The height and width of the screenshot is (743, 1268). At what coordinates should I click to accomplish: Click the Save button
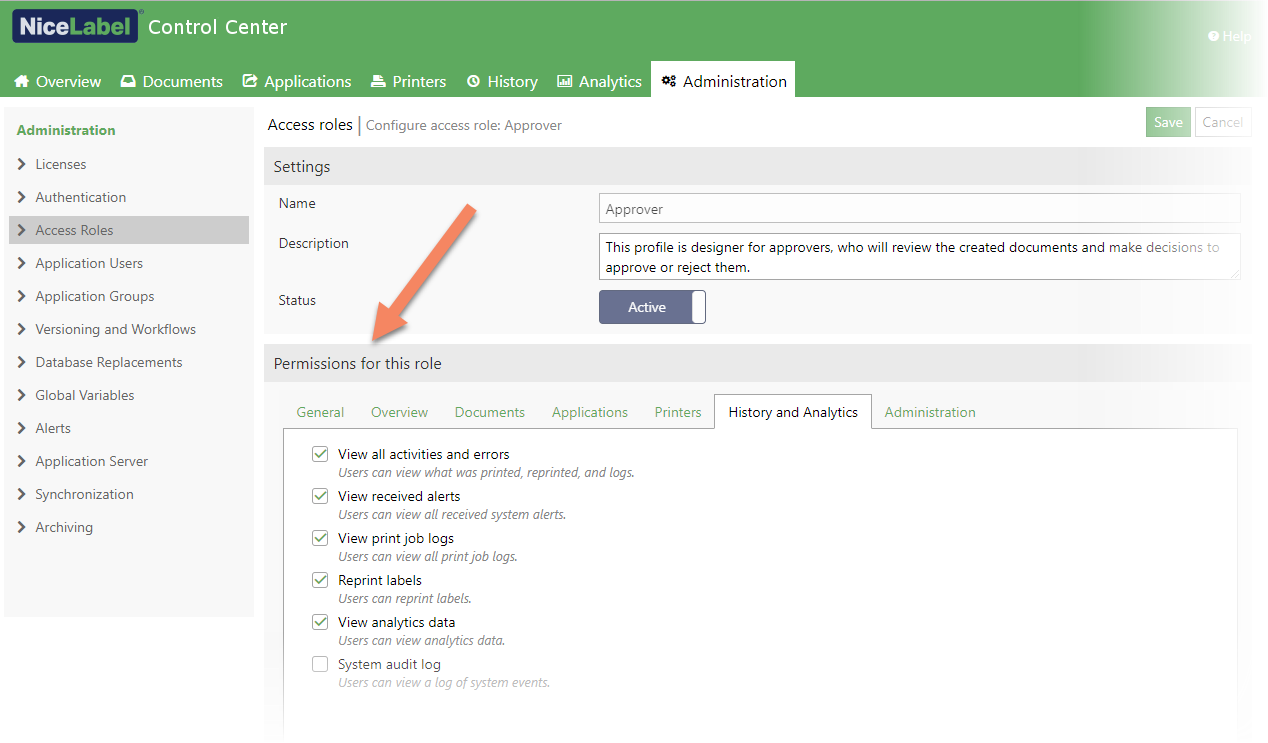point(1168,122)
